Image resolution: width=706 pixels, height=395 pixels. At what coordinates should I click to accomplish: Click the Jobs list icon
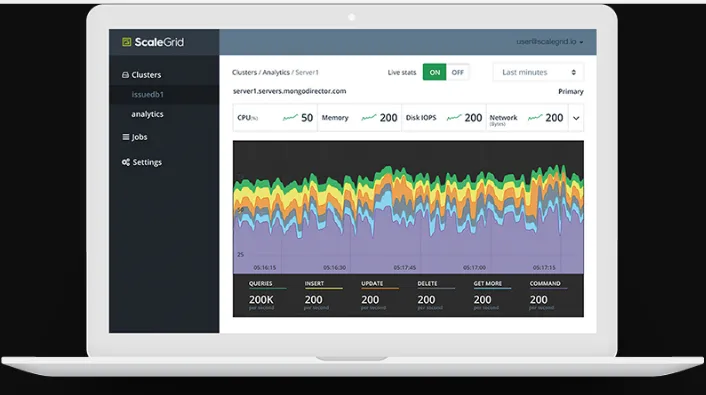point(126,137)
